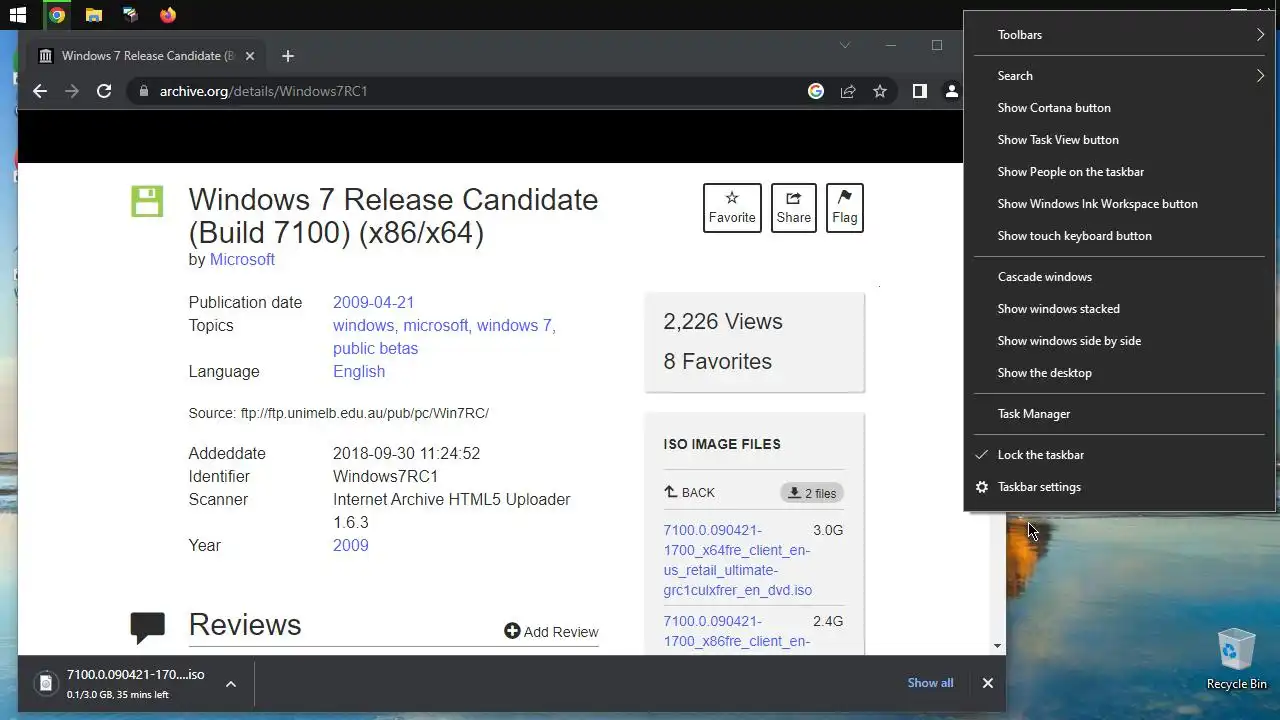Click the Reviews speech bubble icon

coord(147,626)
